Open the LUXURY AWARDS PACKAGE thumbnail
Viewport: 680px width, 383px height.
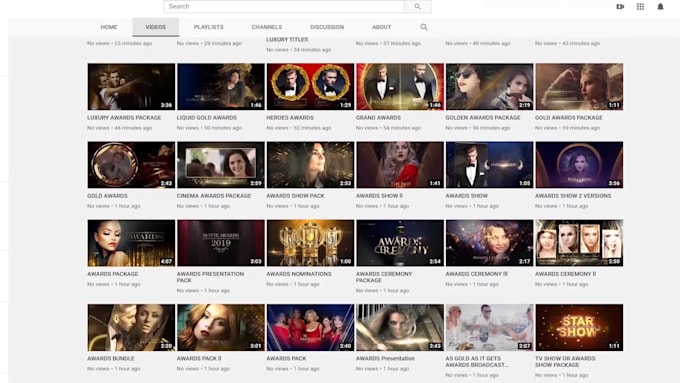coord(131,87)
